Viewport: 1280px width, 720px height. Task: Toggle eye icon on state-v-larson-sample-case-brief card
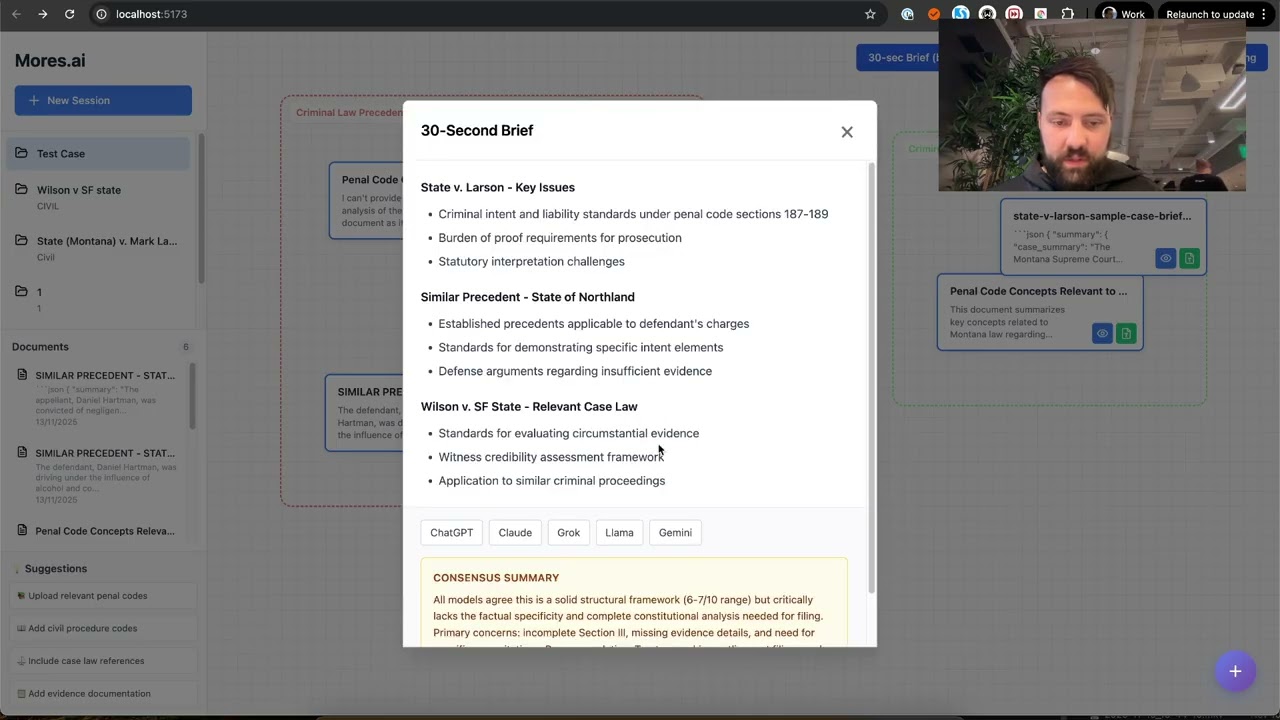coord(1166,258)
